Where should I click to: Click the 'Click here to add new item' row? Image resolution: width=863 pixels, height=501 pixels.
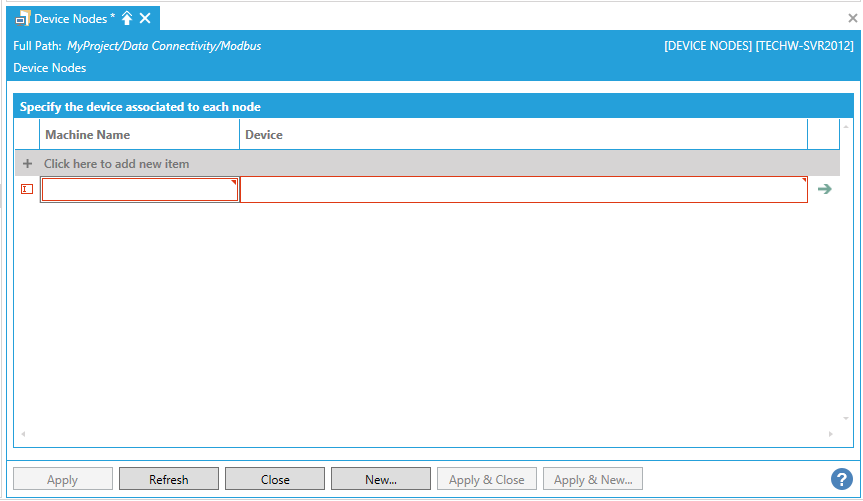[x=116, y=163]
